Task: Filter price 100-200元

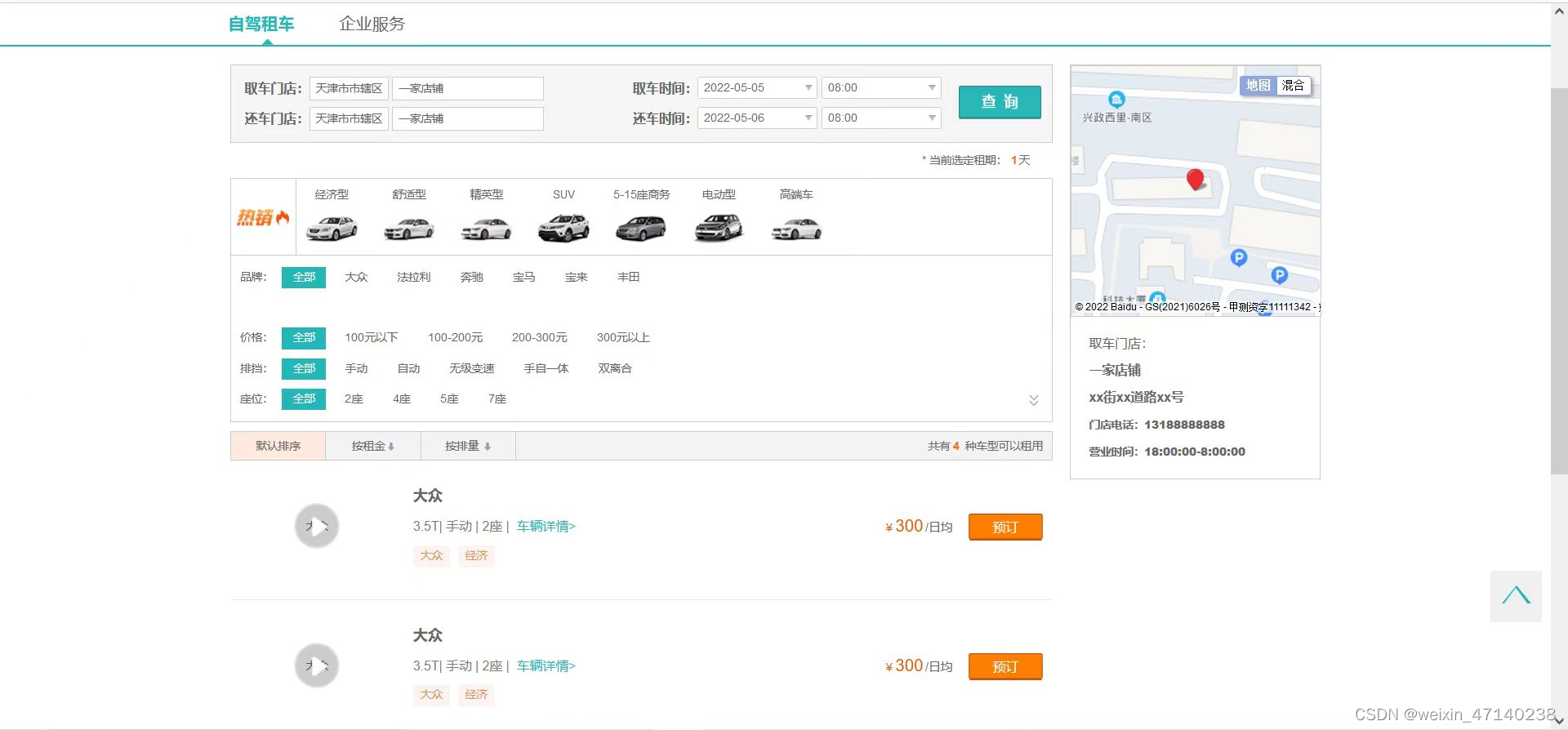Action: click(x=456, y=338)
